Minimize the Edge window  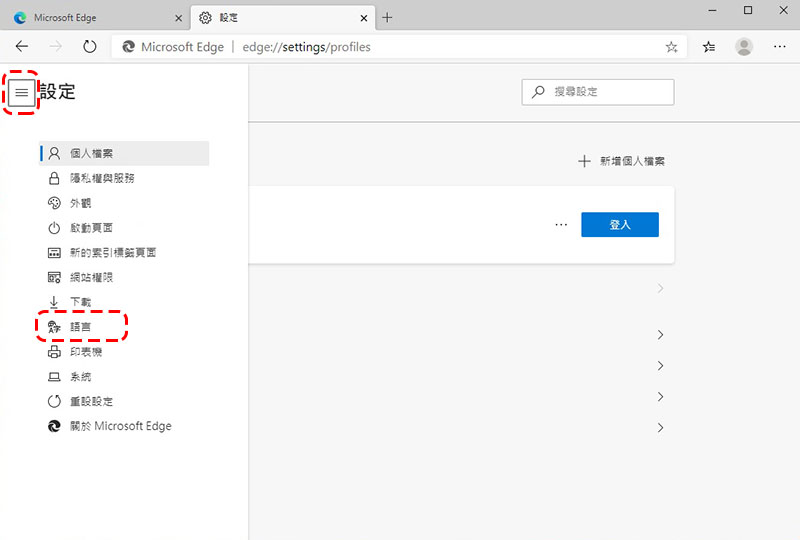point(712,10)
